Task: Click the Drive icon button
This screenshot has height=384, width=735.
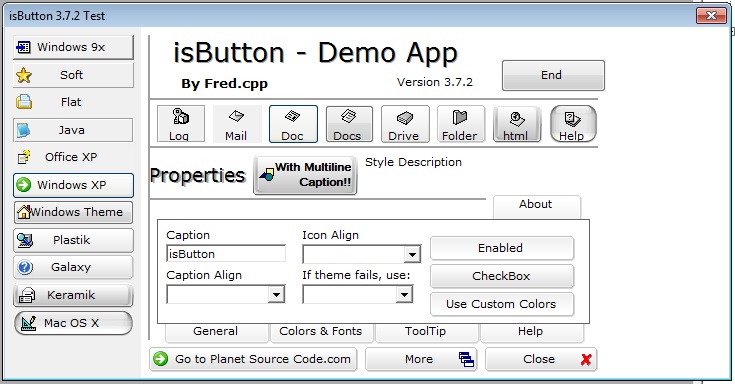Action: coord(405,124)
